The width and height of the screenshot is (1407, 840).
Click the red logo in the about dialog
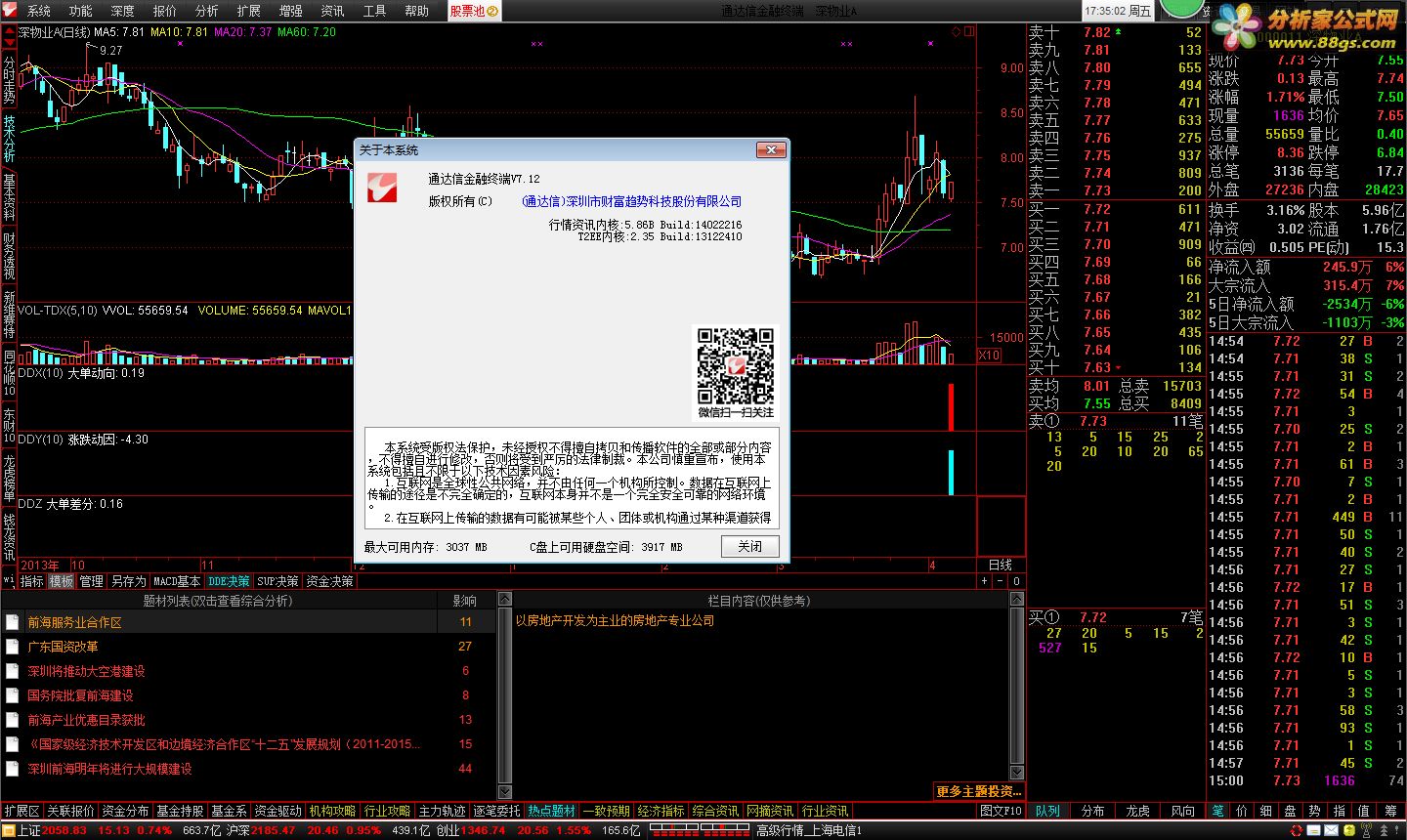[x=382, y=187]
